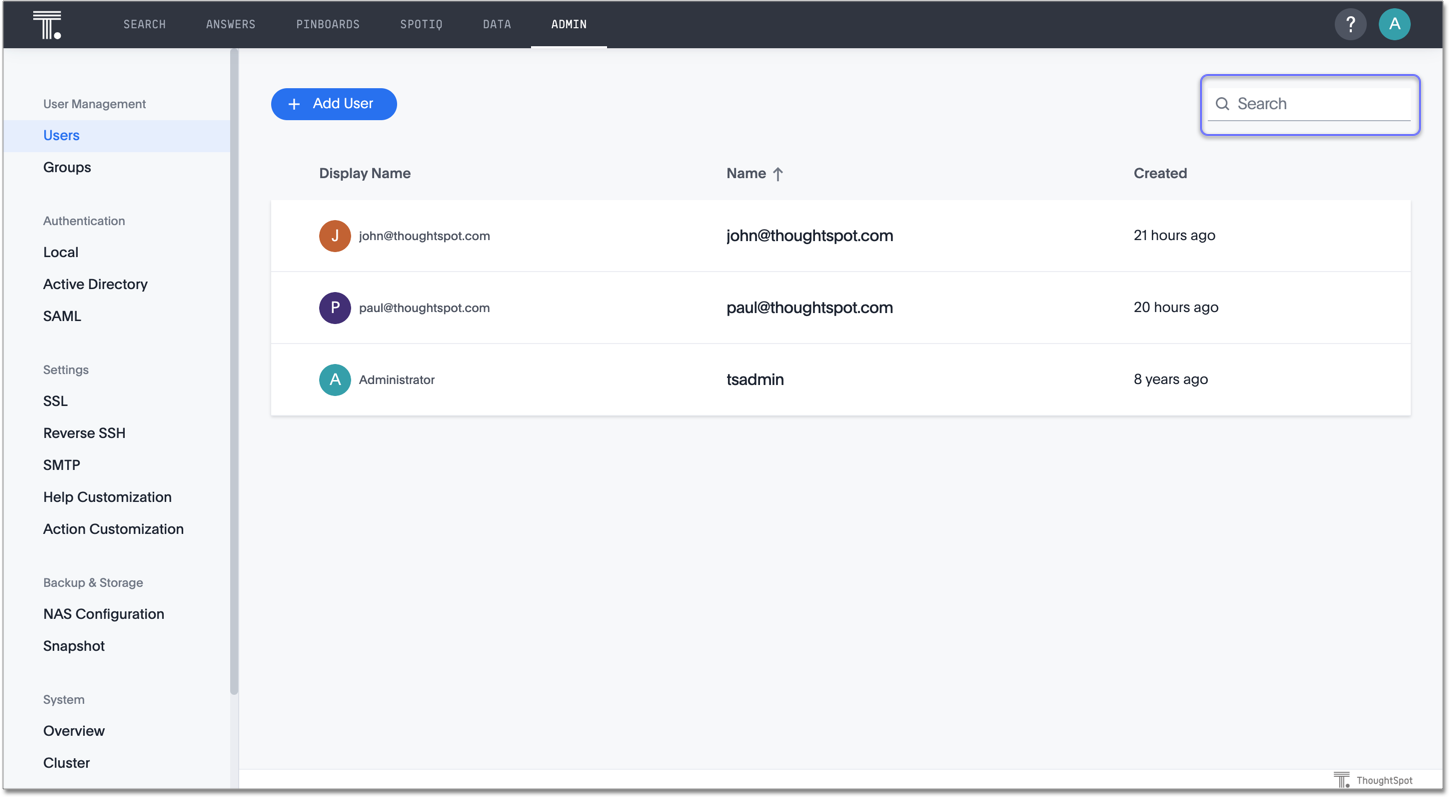Click the magnifier icon in the Search box

tap(1222, 104)
